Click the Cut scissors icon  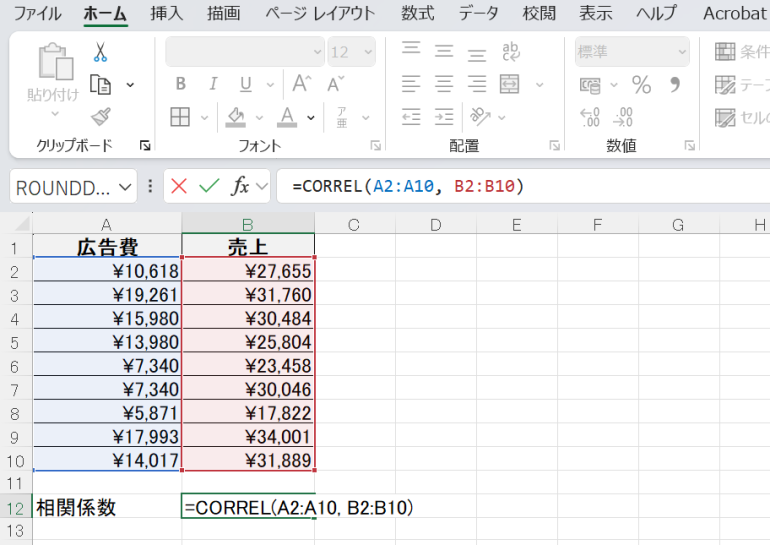100,52
